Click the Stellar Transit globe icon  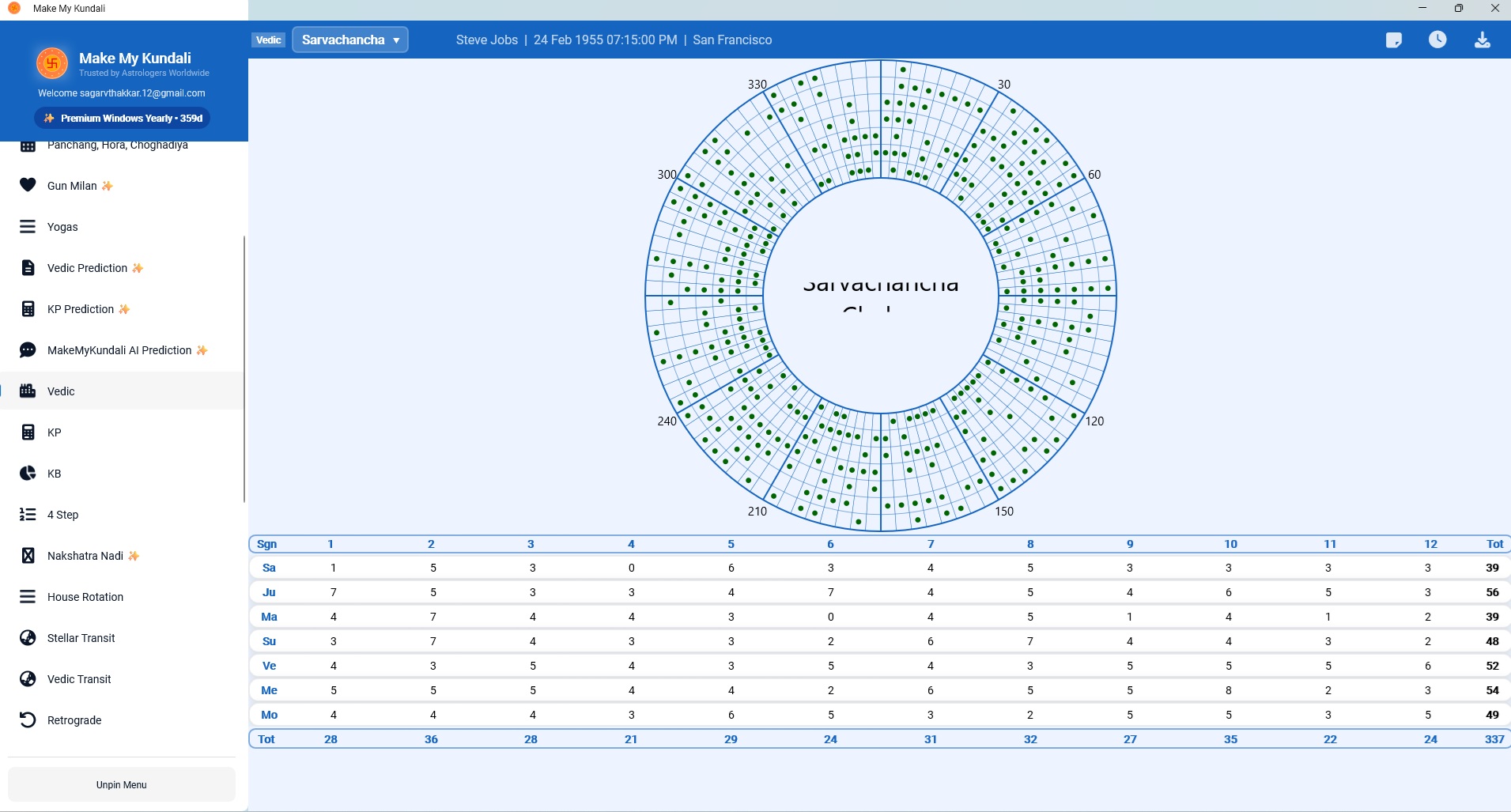pos(28,638)
